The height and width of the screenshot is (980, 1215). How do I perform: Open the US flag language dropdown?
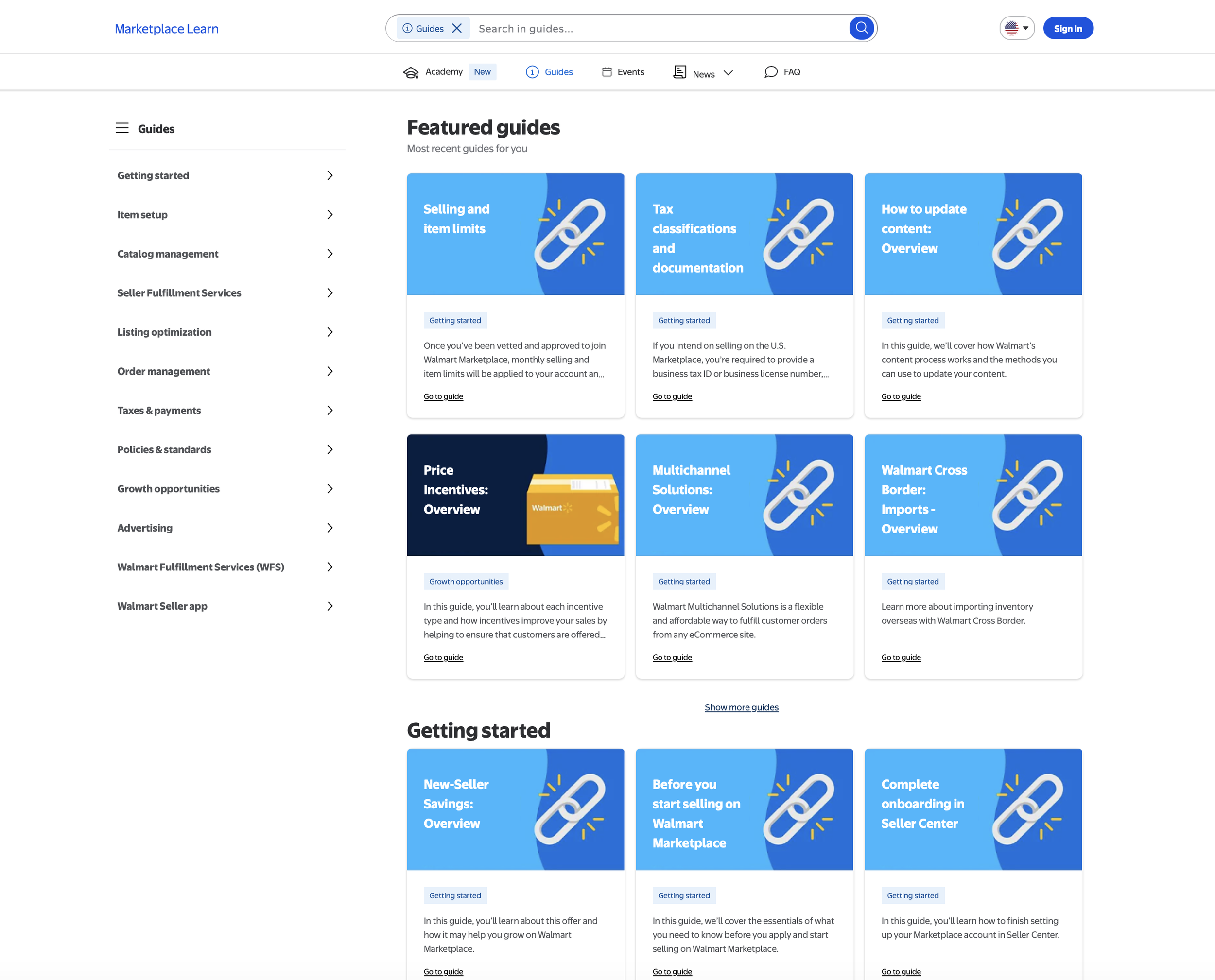point(1016,28)
